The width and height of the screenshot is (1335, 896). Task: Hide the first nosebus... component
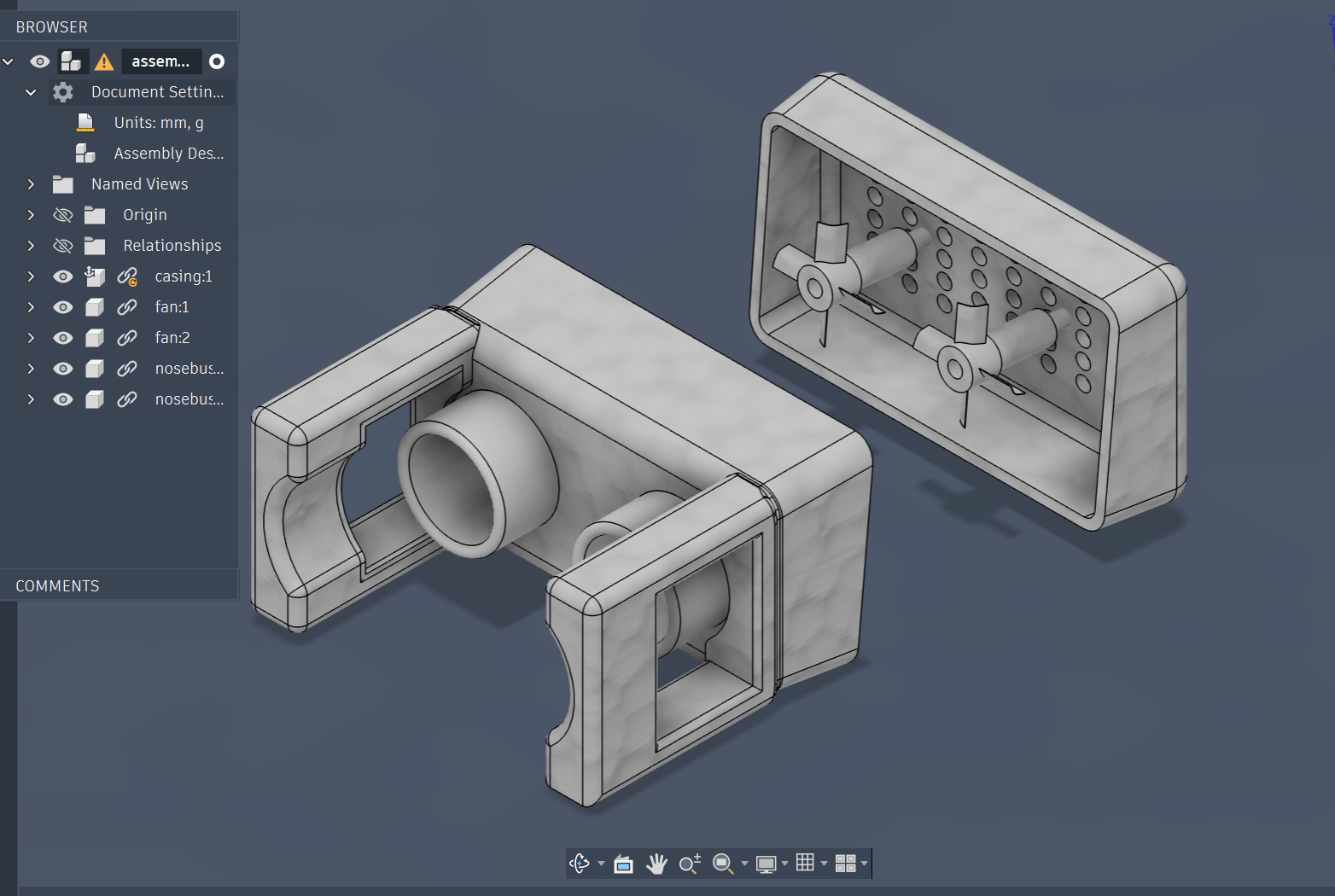pyautogui.click(x=63, y=369)
